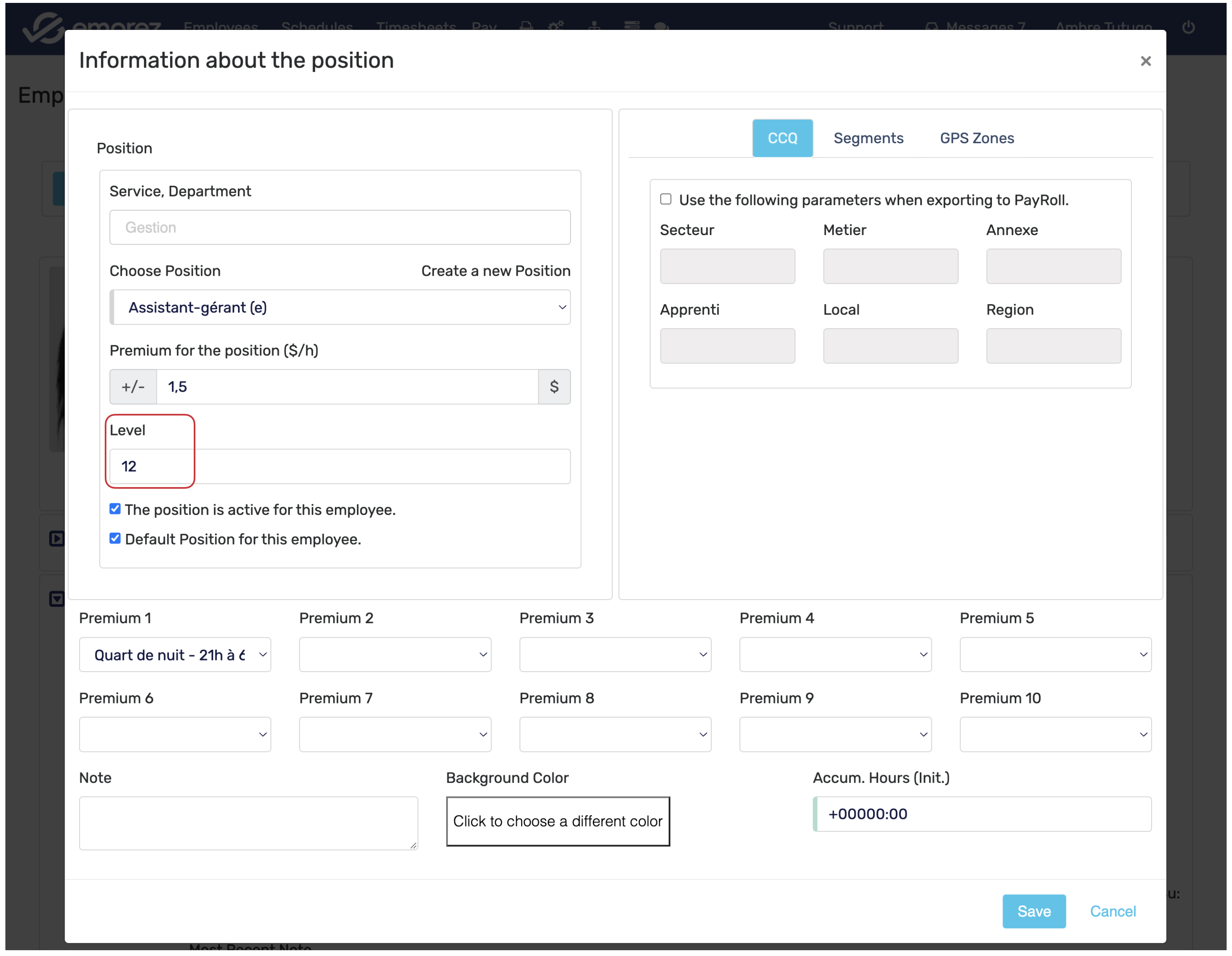Click the Level input field

click(340, 466)
